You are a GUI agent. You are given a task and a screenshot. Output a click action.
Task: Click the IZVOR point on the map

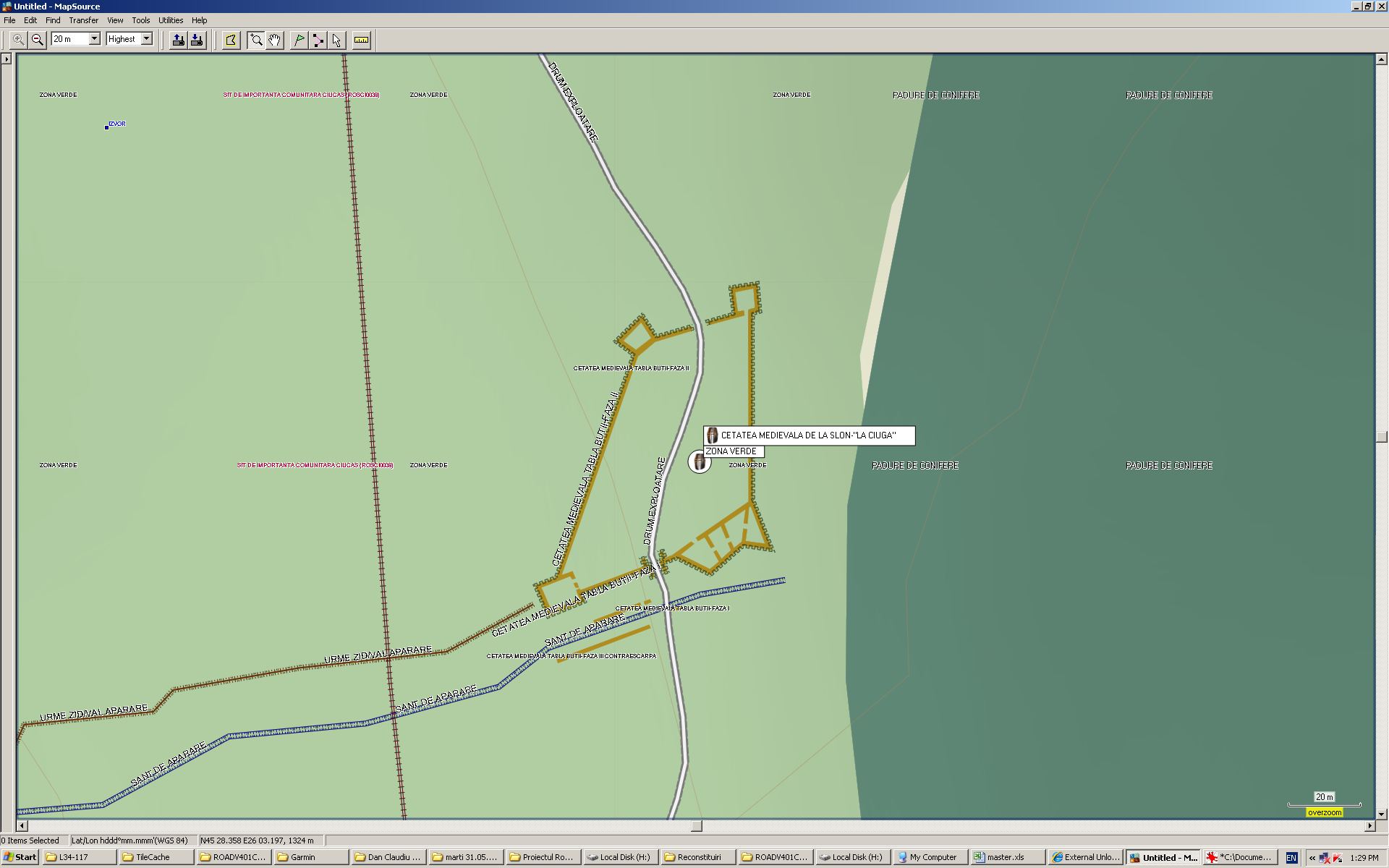(x=106, y=127)
